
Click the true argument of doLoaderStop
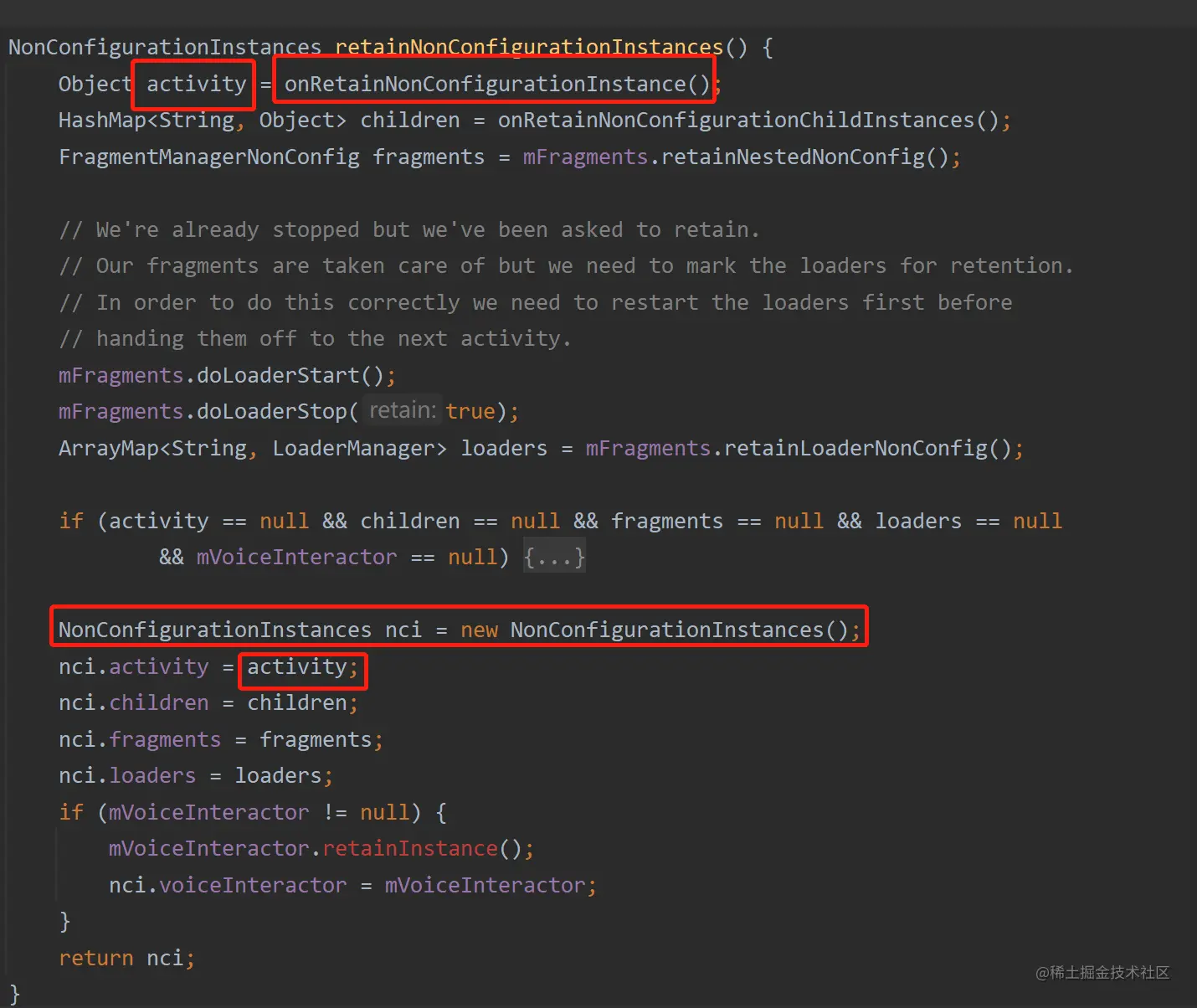point(470,411)
